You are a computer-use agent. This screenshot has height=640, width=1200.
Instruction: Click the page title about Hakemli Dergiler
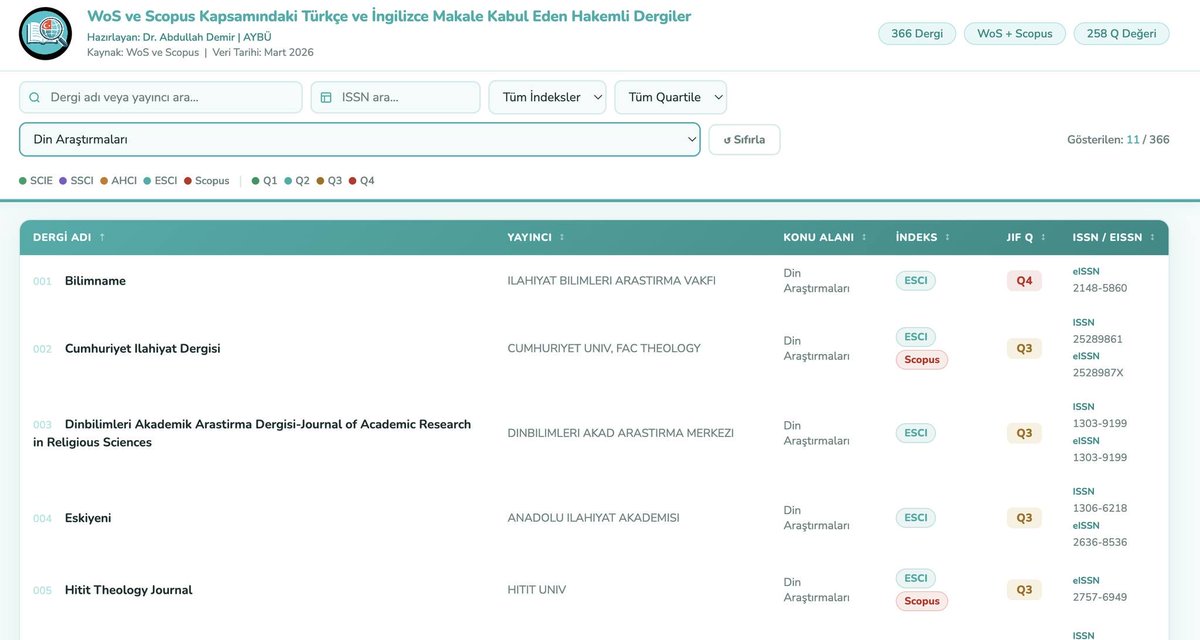tap(389, 16)
